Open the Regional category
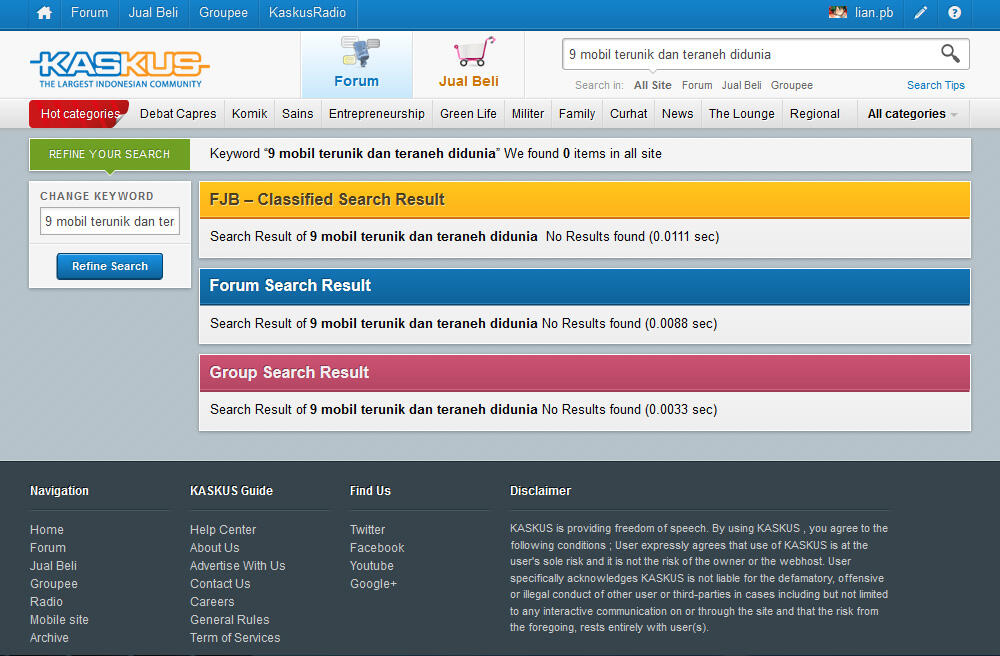Screen dimensions: 1000x656 click(815, 114)
